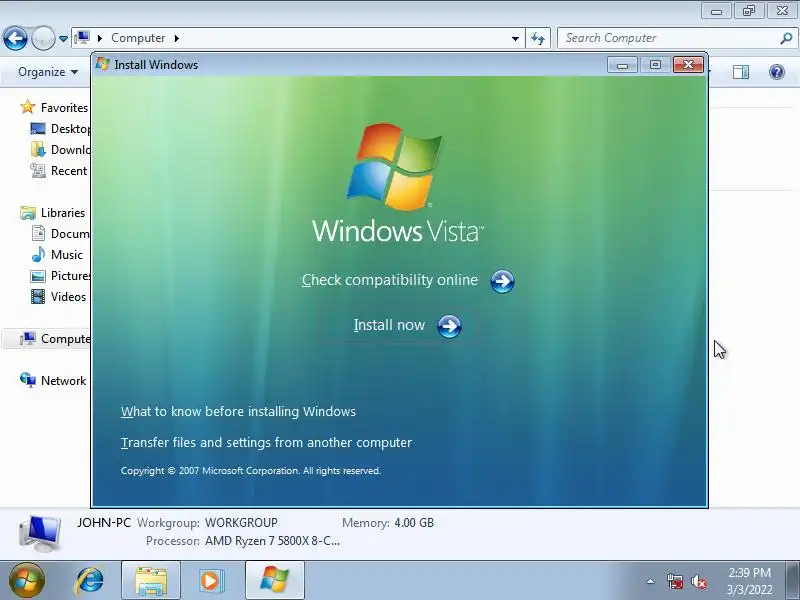Switch to Windows Explorer taskbar button
Image resolution: width=800 pixels, height=600 pixels.
[151, 581]
